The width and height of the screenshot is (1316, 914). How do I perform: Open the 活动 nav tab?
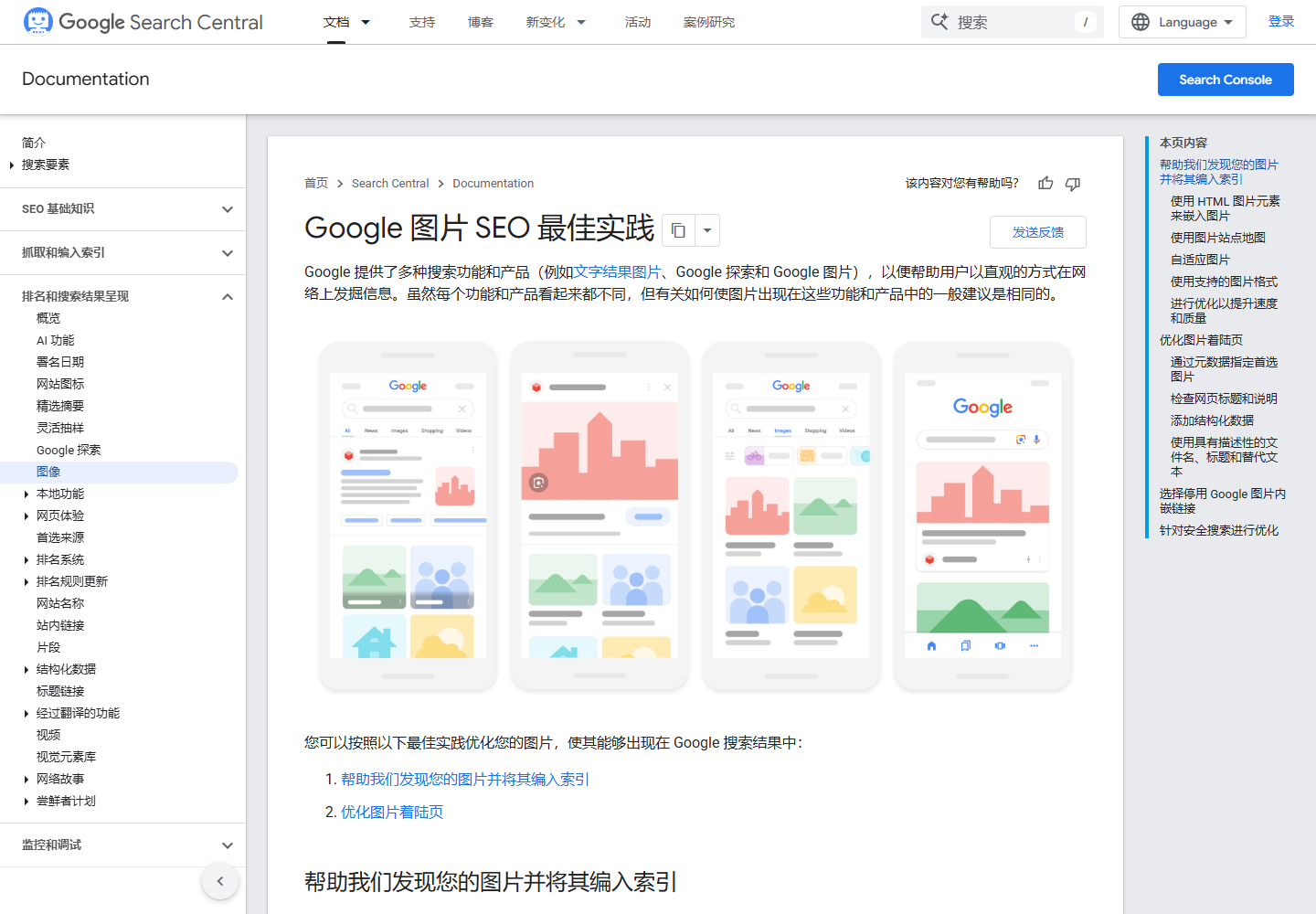638,22
